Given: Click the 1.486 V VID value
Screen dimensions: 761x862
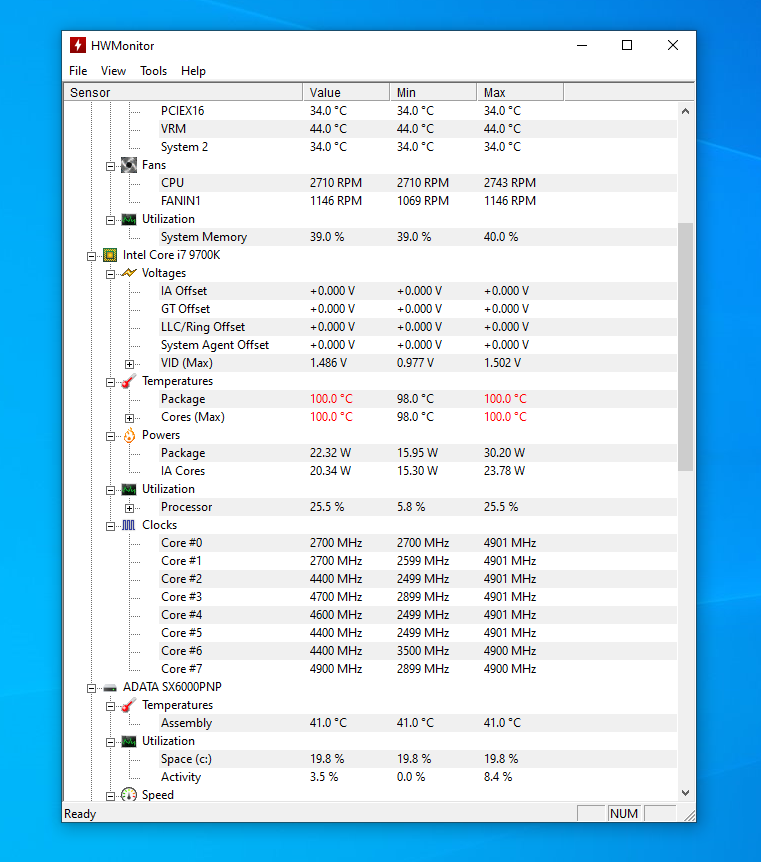Looking at the screenshot, I should click(x=328, y=363).
